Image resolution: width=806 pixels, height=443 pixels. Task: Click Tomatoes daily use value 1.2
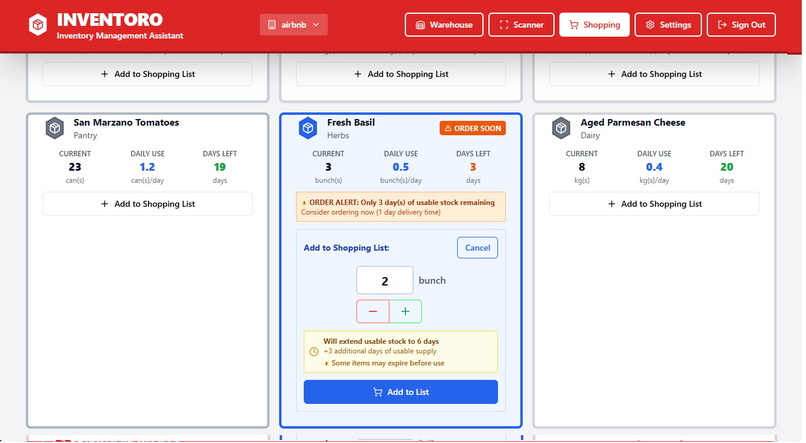[147, 167]
